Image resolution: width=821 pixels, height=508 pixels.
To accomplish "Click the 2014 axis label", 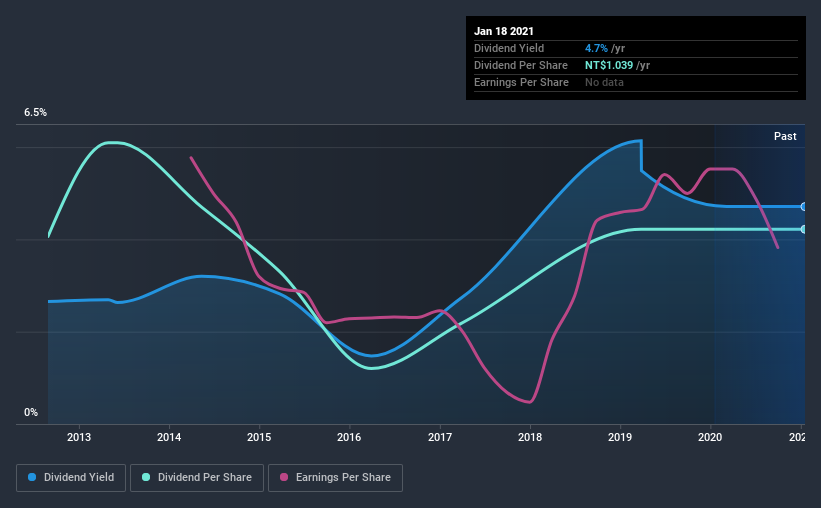I will pyautogui.click(x=169, y=437).
